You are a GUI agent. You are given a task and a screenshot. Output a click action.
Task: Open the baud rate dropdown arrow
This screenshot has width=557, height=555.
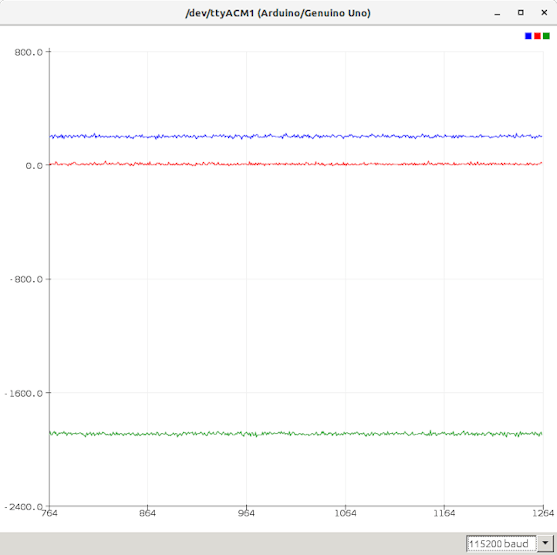click(545, 543)
